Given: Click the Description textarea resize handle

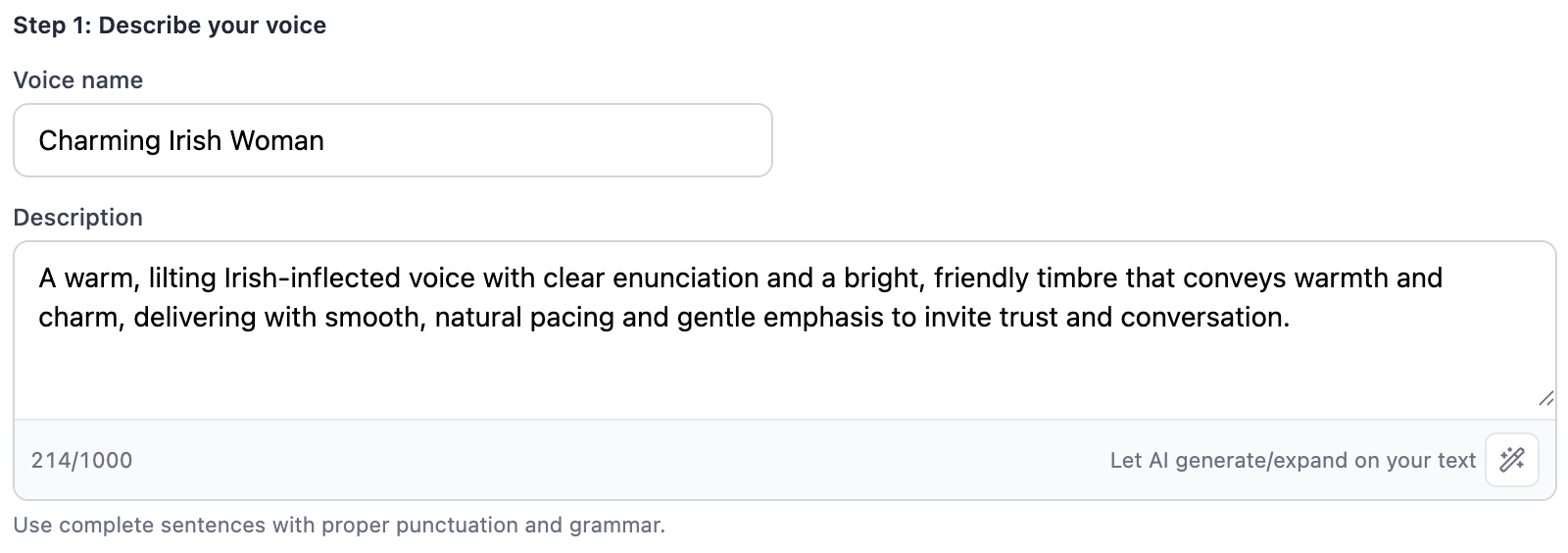Looking at the screenshot, I should pyautogui.click(x=1545, y=398).
